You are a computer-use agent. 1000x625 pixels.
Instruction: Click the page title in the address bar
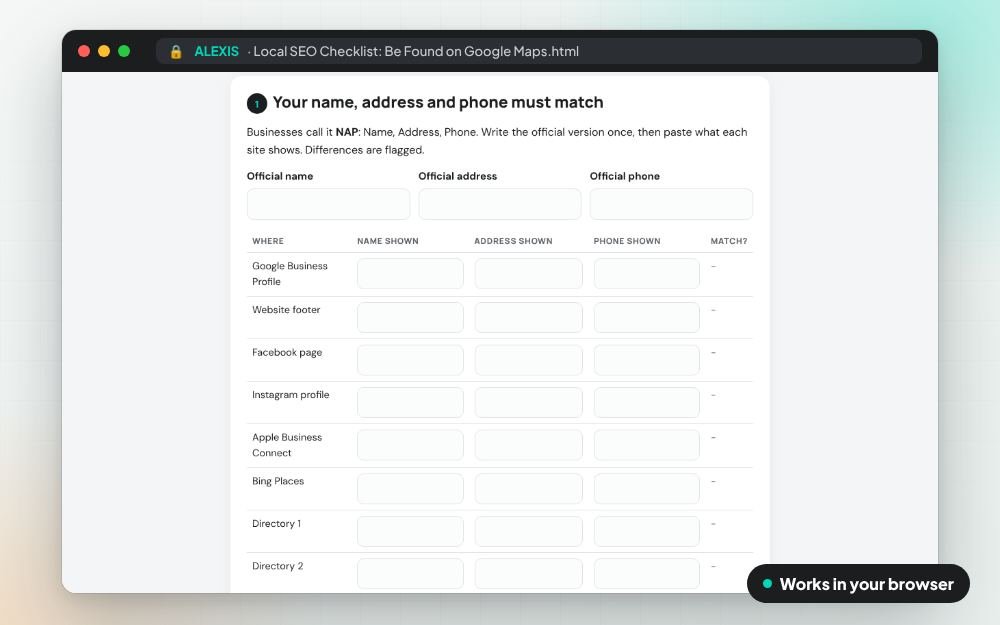pos(416,52)
